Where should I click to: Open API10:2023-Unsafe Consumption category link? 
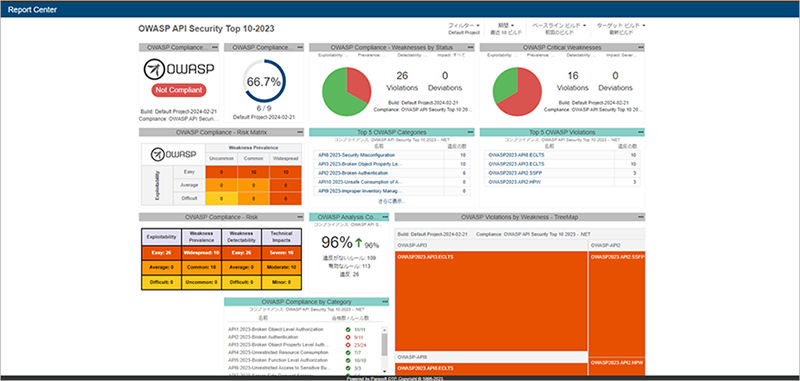(x=360, y=182)
